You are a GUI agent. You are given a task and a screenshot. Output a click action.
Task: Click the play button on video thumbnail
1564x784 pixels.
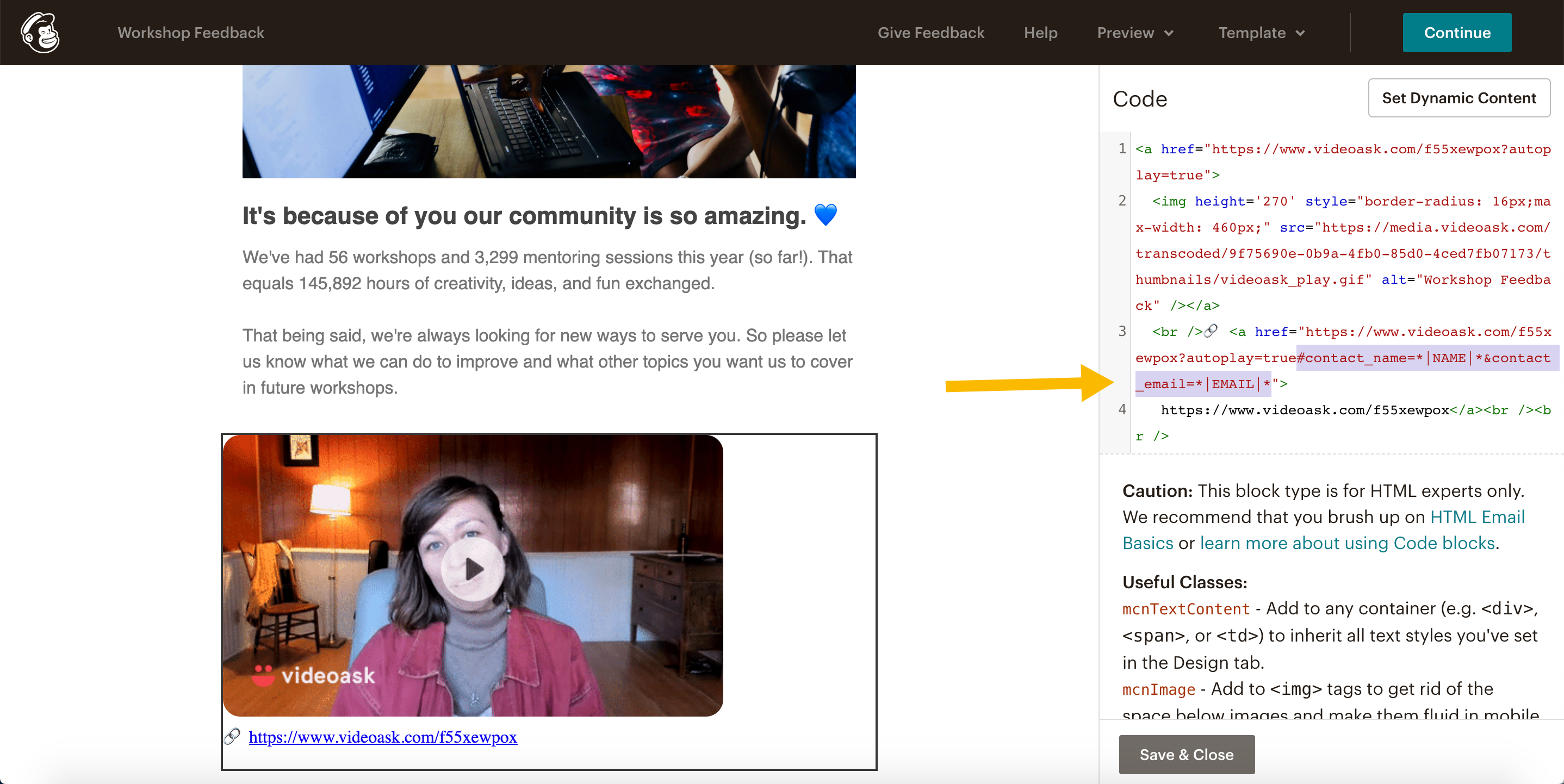(473, 569)
